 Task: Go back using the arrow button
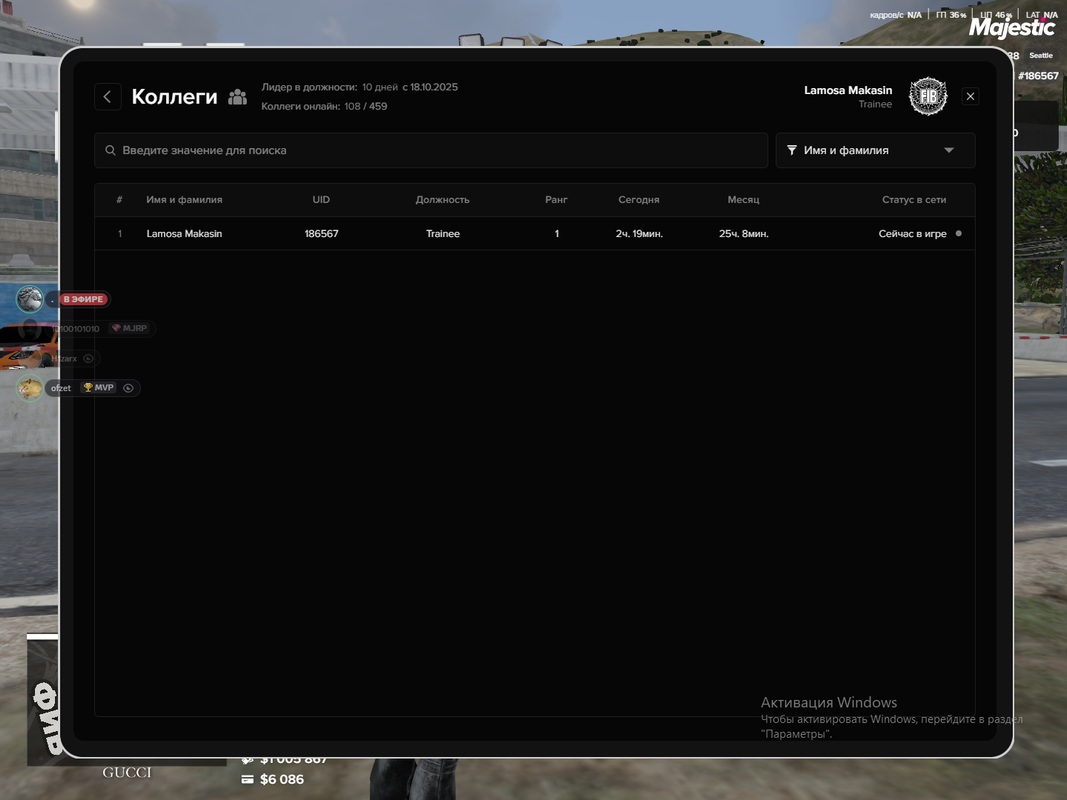108,97
